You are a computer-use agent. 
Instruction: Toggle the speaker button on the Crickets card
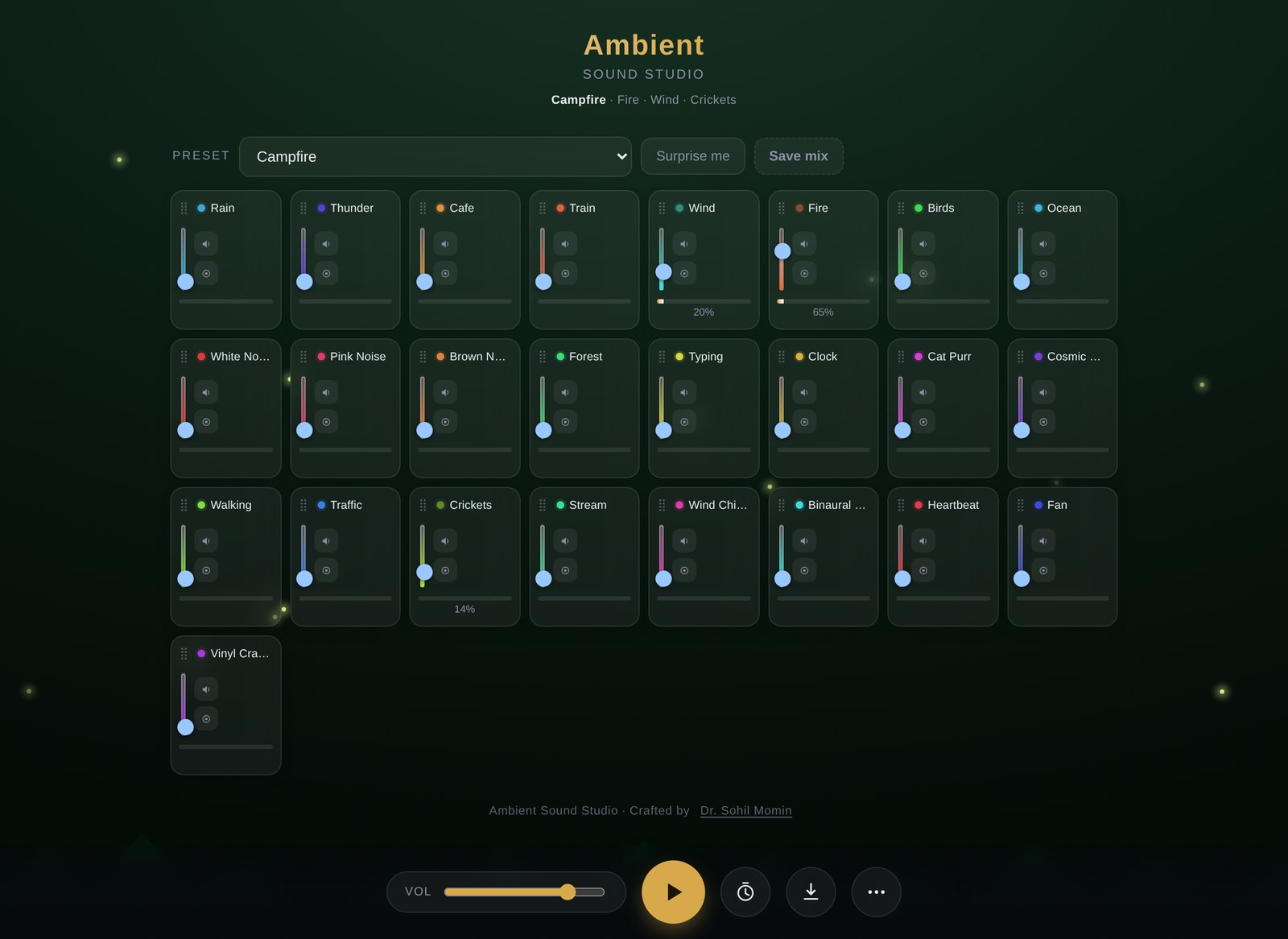pyautogui.click(x=445, y=541)
